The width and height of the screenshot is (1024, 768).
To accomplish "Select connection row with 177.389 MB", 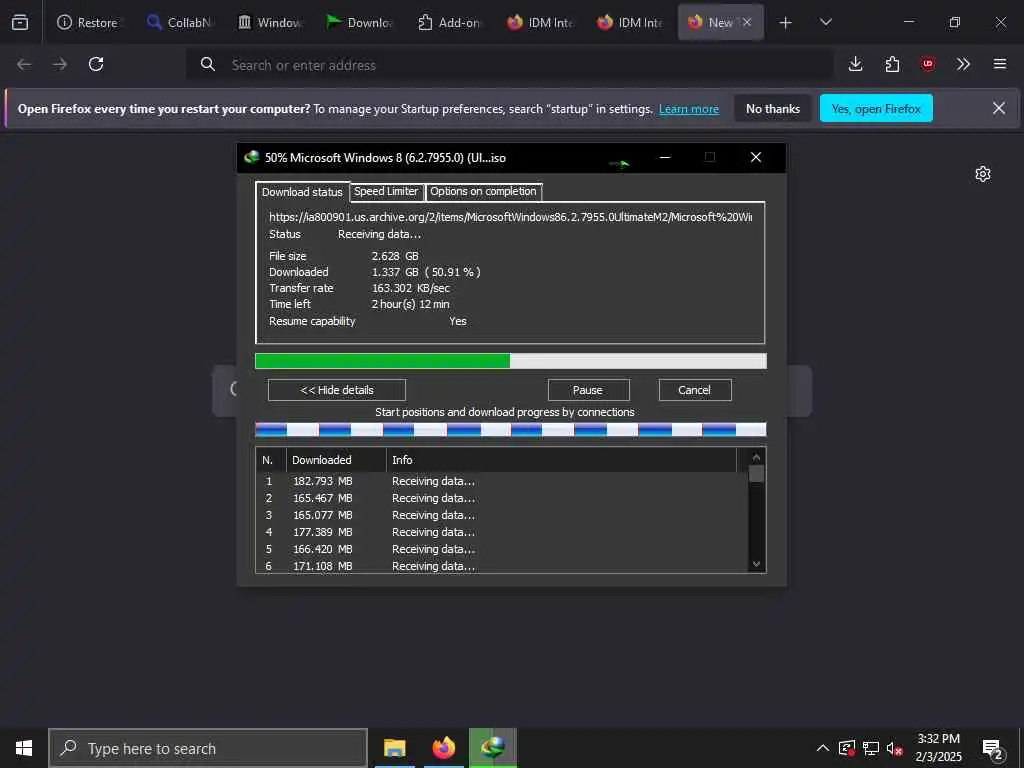I will [x=502, y=532].
